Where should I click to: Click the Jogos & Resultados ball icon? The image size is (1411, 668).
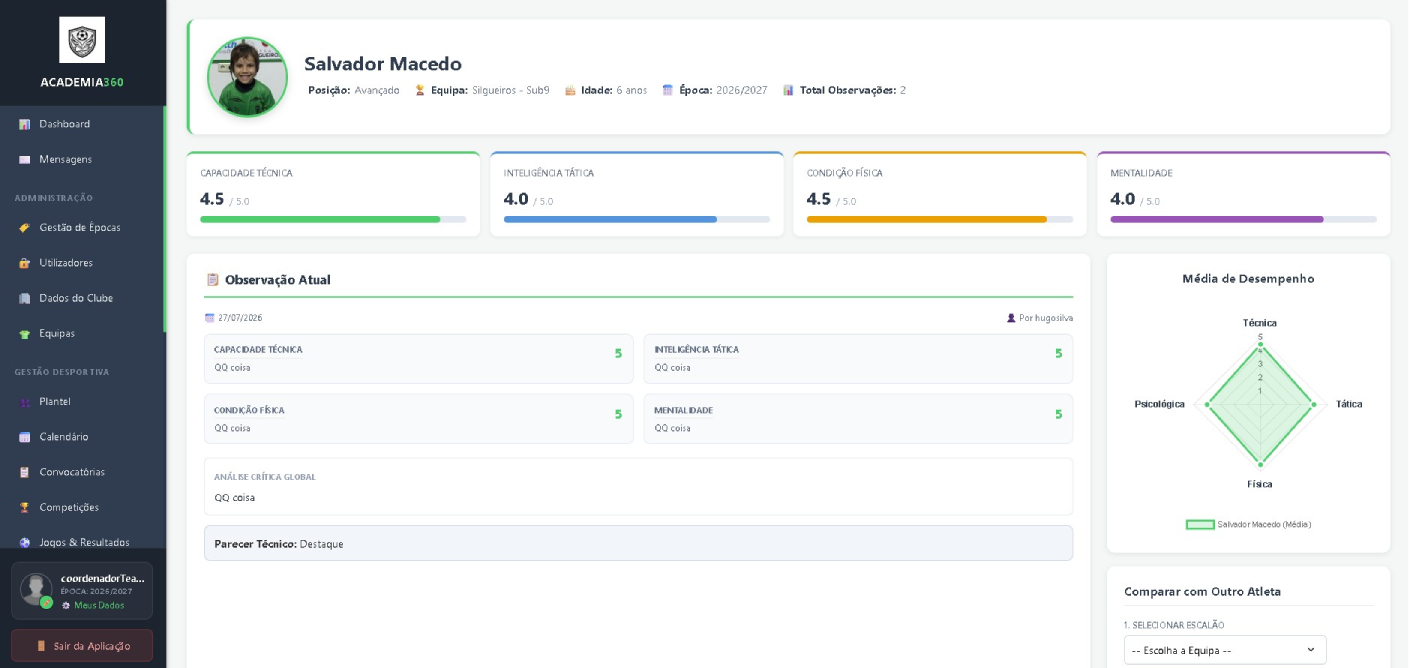tap(25, 543)
